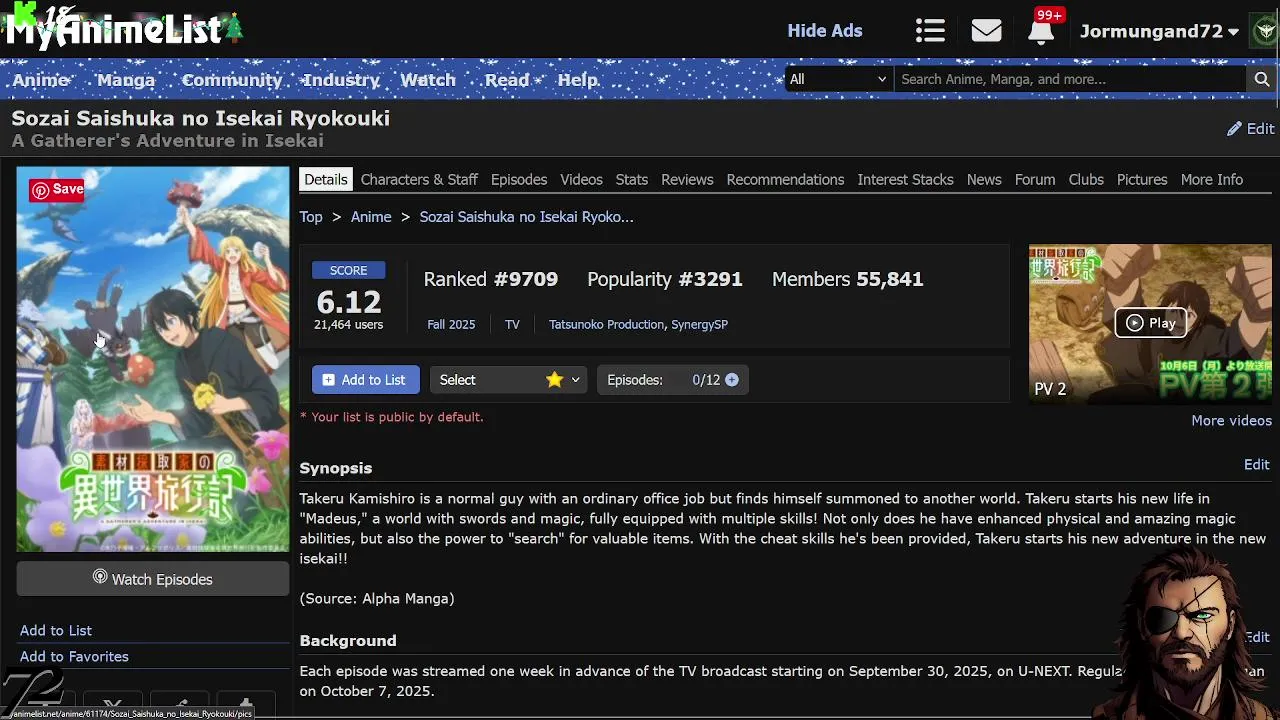
Task: Open the SynergySP studio link
Action: click(699, 325)
